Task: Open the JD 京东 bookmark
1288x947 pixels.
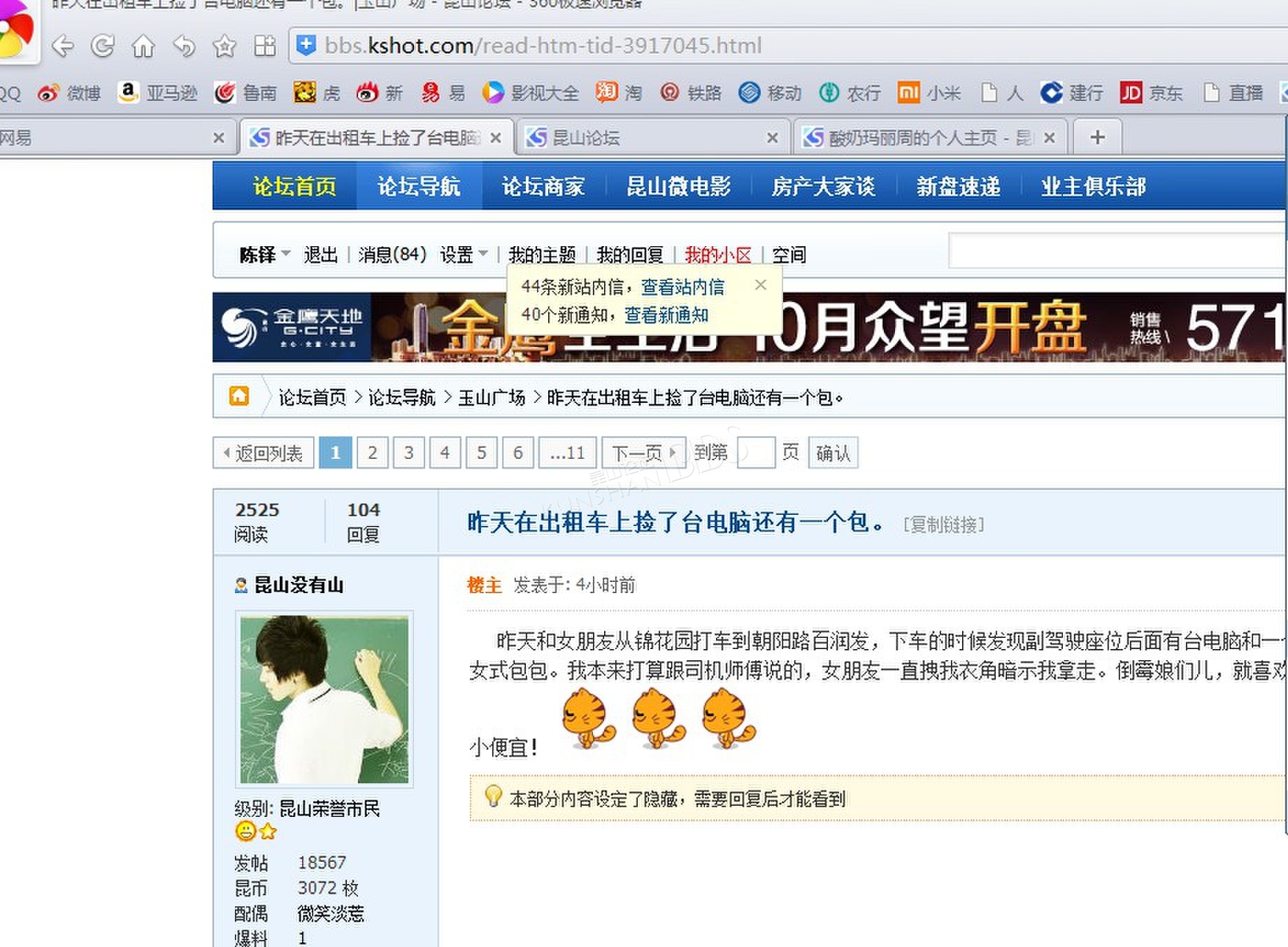Action: point(1151,92)
